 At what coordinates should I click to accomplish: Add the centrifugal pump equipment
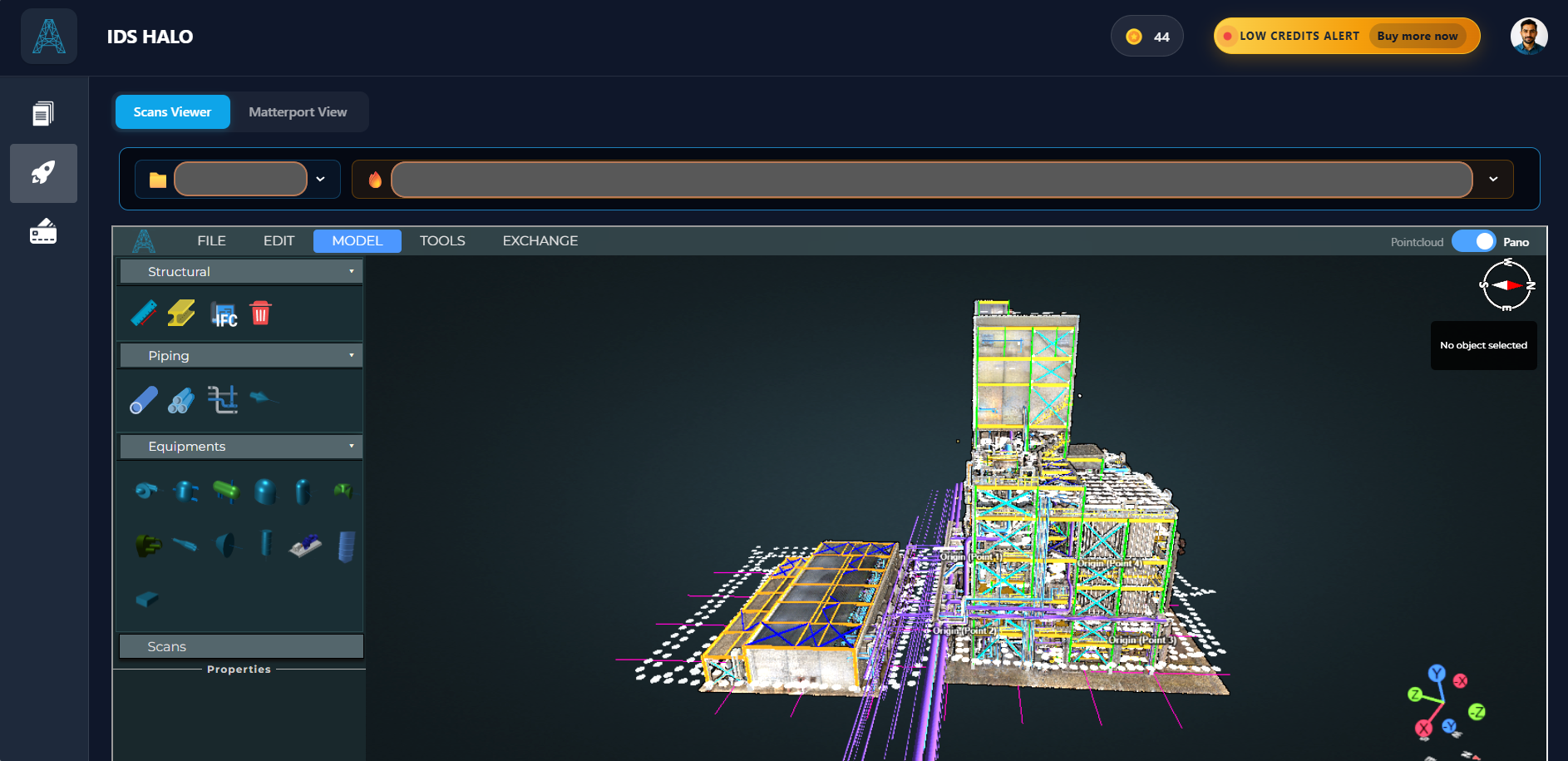point(146,491)
